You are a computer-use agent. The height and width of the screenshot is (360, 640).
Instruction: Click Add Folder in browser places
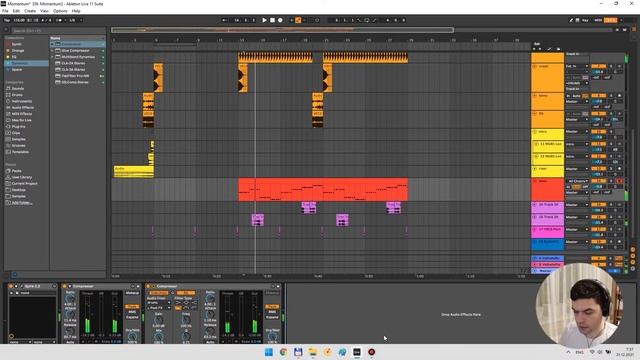(x=22, y=203)
